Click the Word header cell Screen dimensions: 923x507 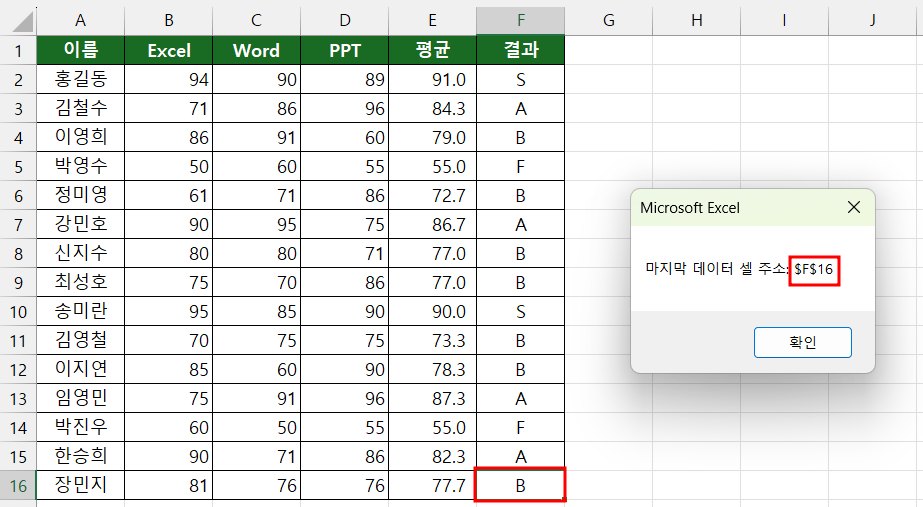256,50
